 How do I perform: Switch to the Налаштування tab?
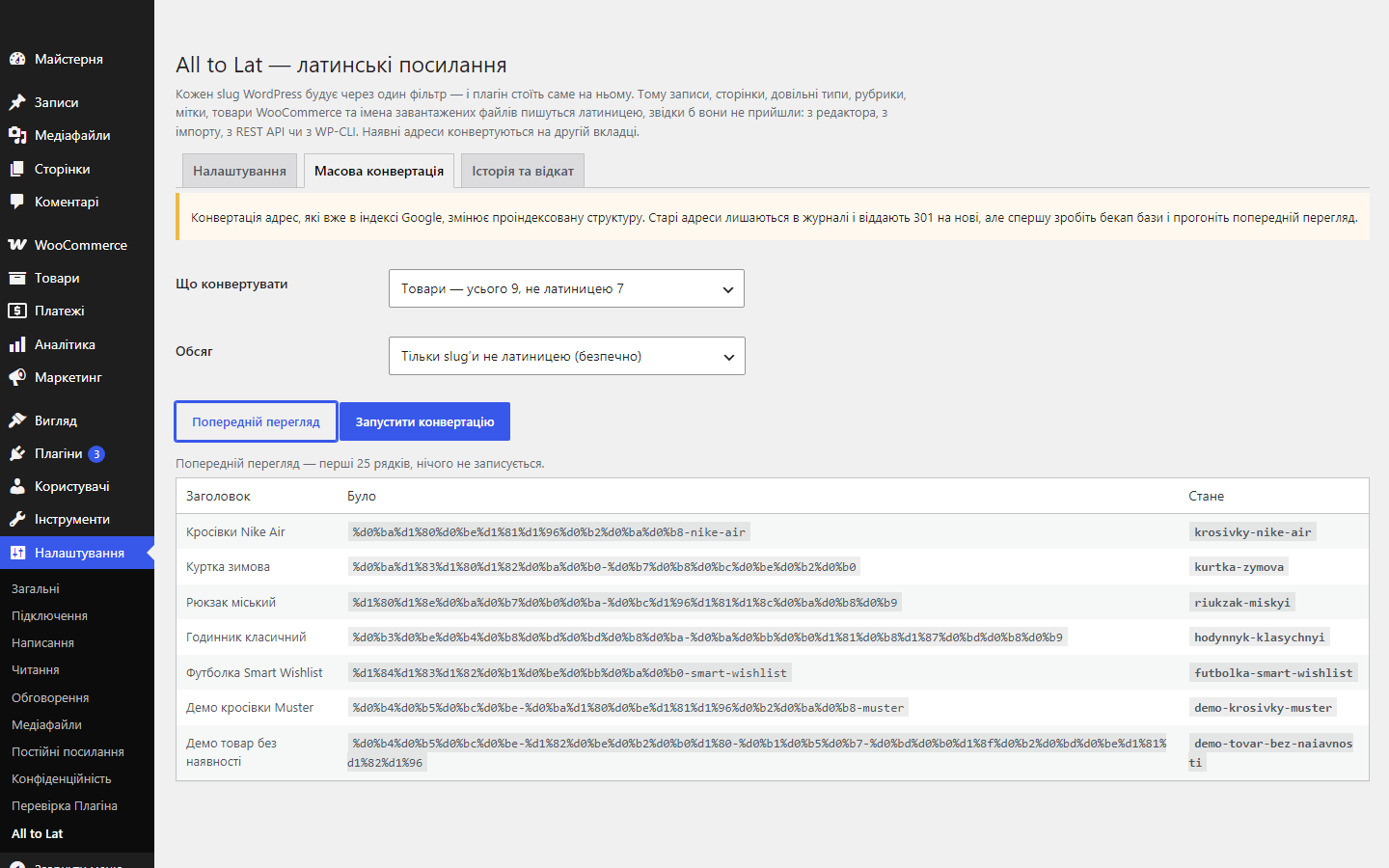pyautogui.click(x=239, y=171)
